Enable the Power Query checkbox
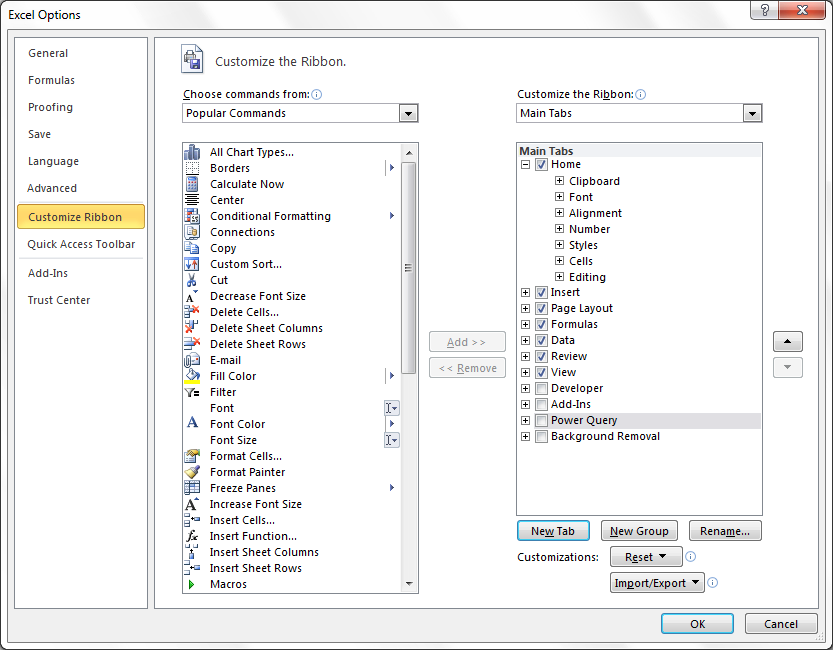Viewport: 833px width, 650px height. [x=541, y=421]
